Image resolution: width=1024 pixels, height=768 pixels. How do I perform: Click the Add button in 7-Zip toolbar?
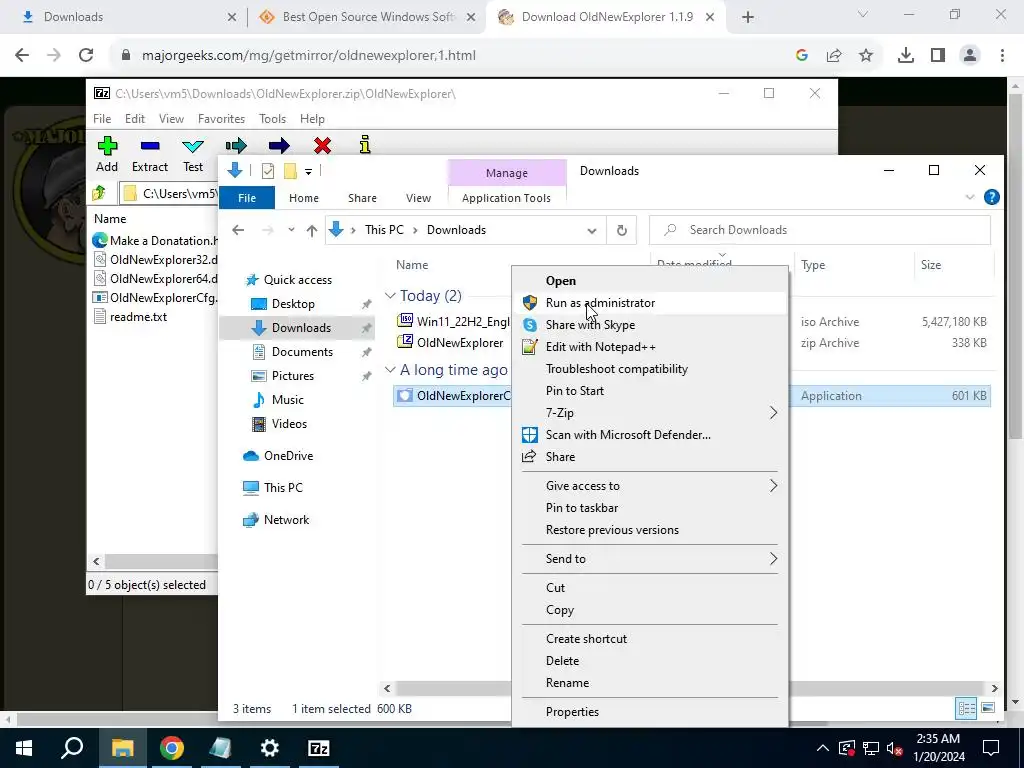pyautogui.click(x=107, y=154)
